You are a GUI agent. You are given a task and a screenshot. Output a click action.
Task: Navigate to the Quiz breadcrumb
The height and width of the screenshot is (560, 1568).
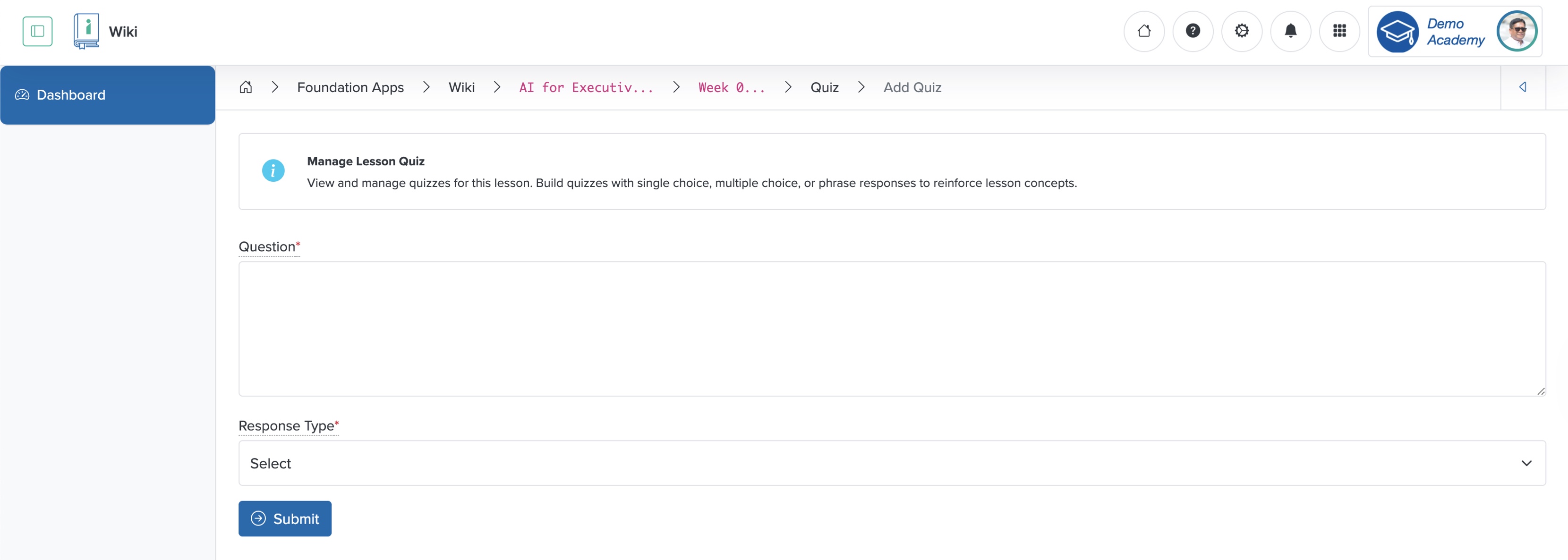[x=824, y=87]
